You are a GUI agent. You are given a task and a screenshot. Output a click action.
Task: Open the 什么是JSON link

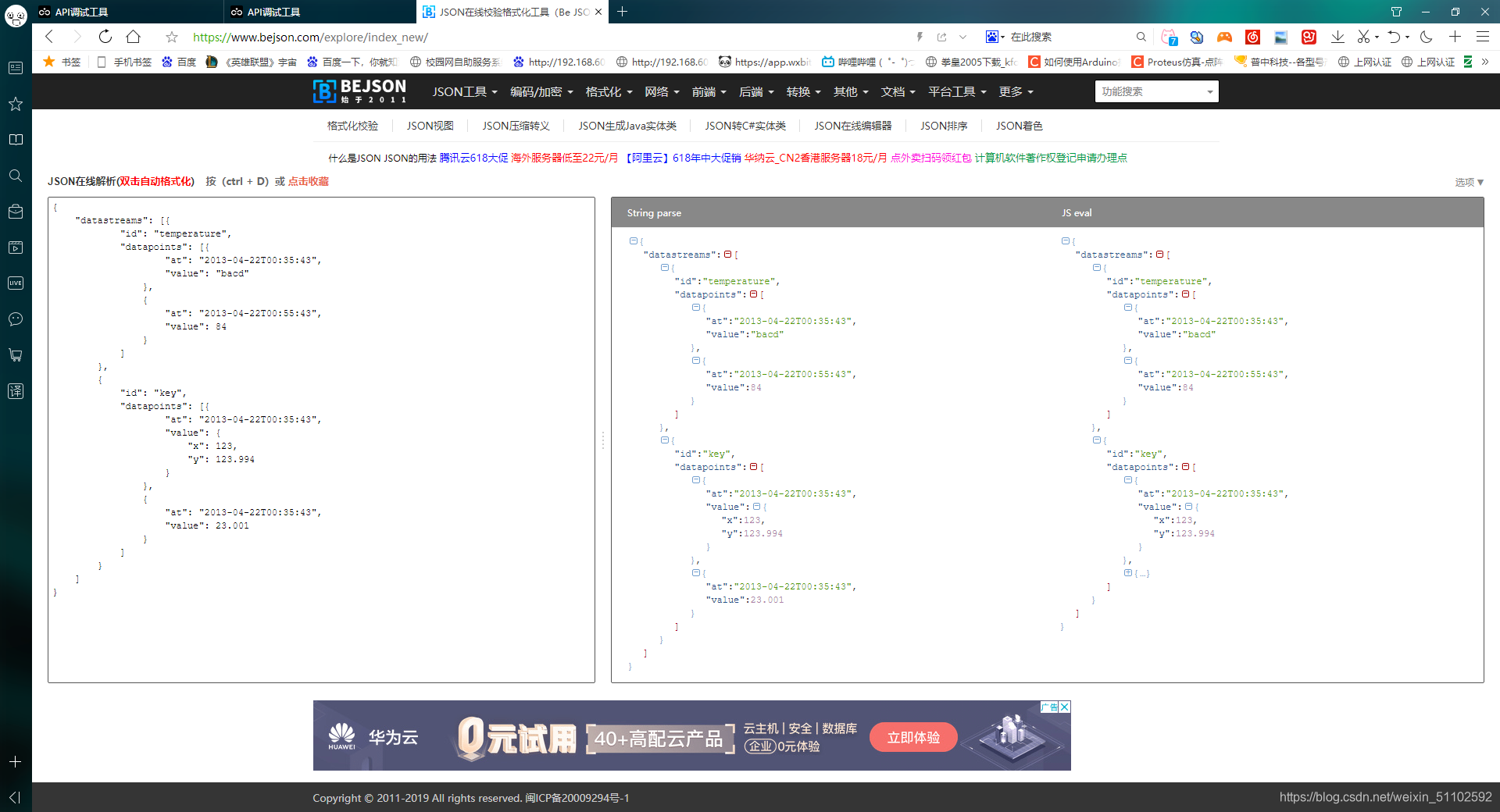point(355,158)
